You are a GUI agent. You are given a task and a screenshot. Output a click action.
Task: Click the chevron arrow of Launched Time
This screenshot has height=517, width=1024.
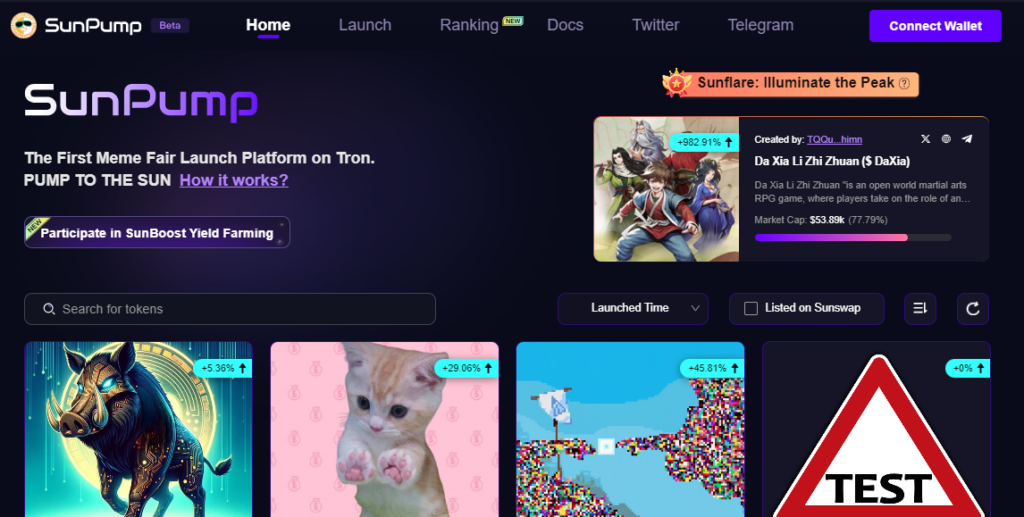[695, 308]
